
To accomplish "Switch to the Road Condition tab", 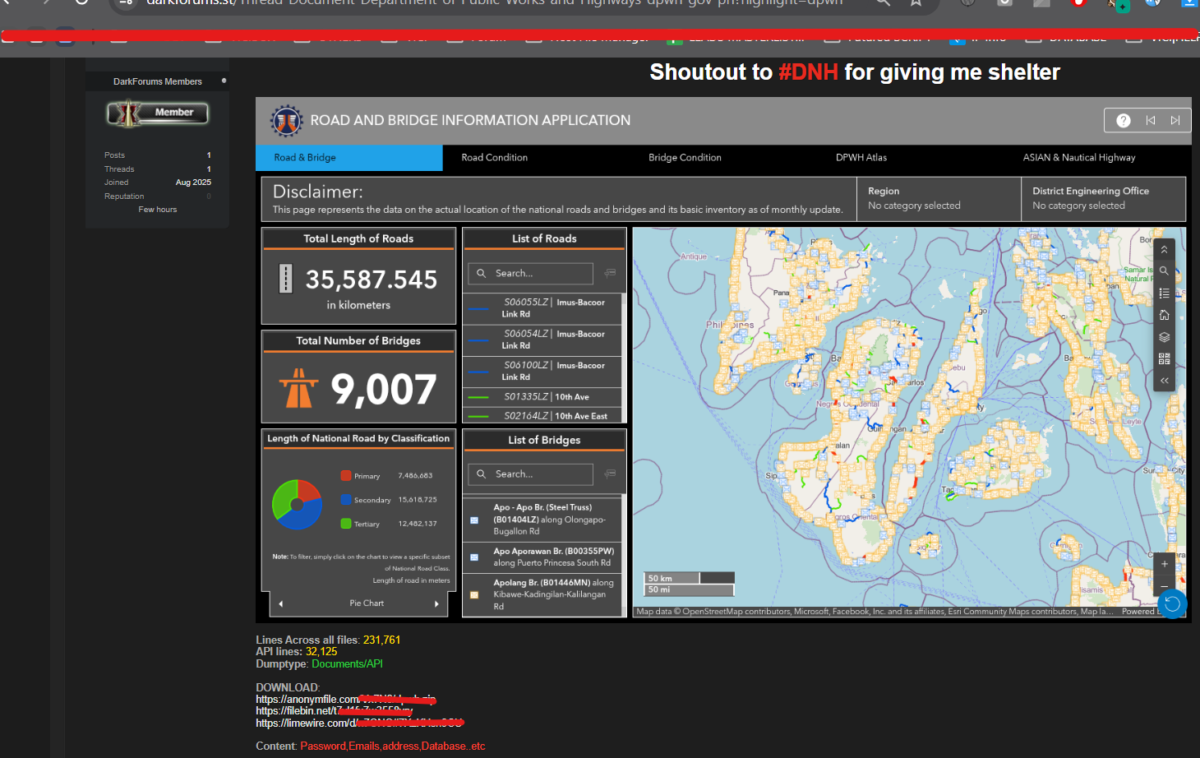I will click(494, 158).
